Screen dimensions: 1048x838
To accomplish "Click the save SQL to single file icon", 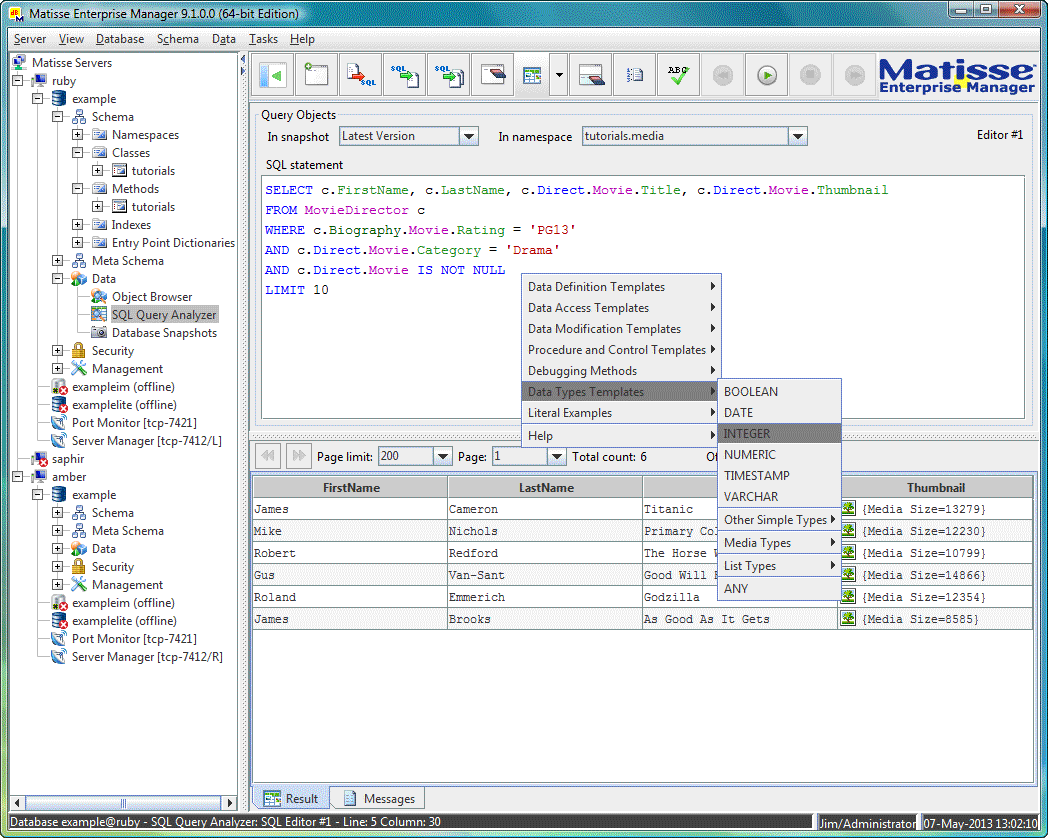I will (x=404, y=75).
